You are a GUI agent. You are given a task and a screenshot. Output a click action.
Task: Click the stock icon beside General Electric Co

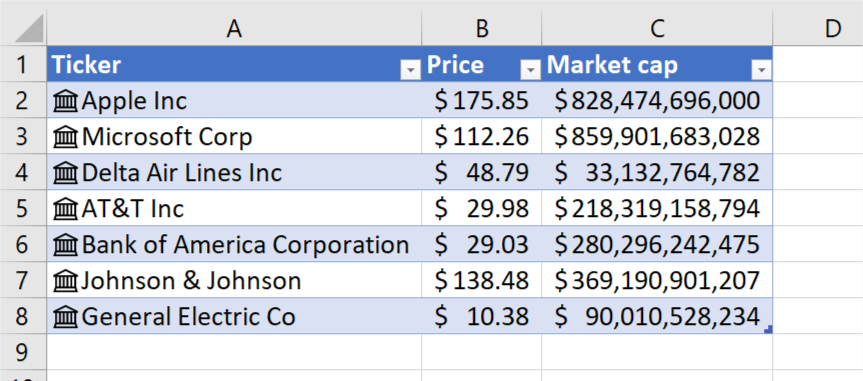(66, 317)
